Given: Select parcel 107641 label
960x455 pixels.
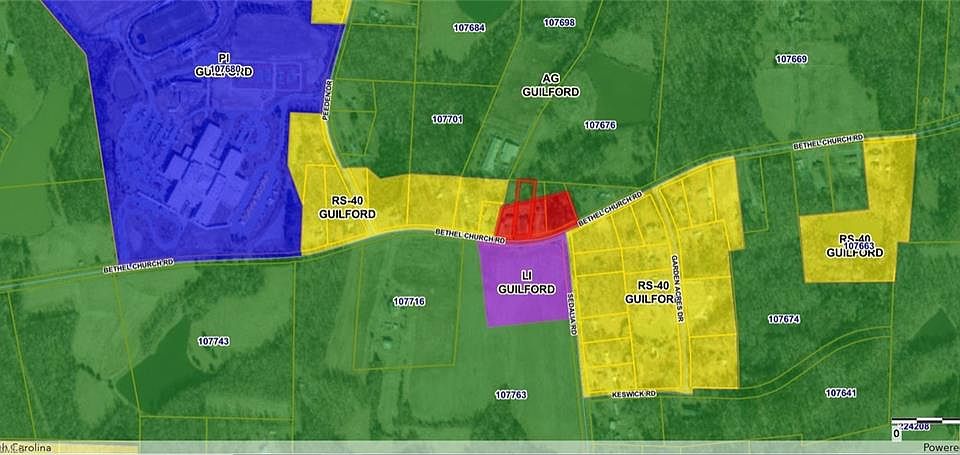Looking at the screenshot, I should (840, 393).
